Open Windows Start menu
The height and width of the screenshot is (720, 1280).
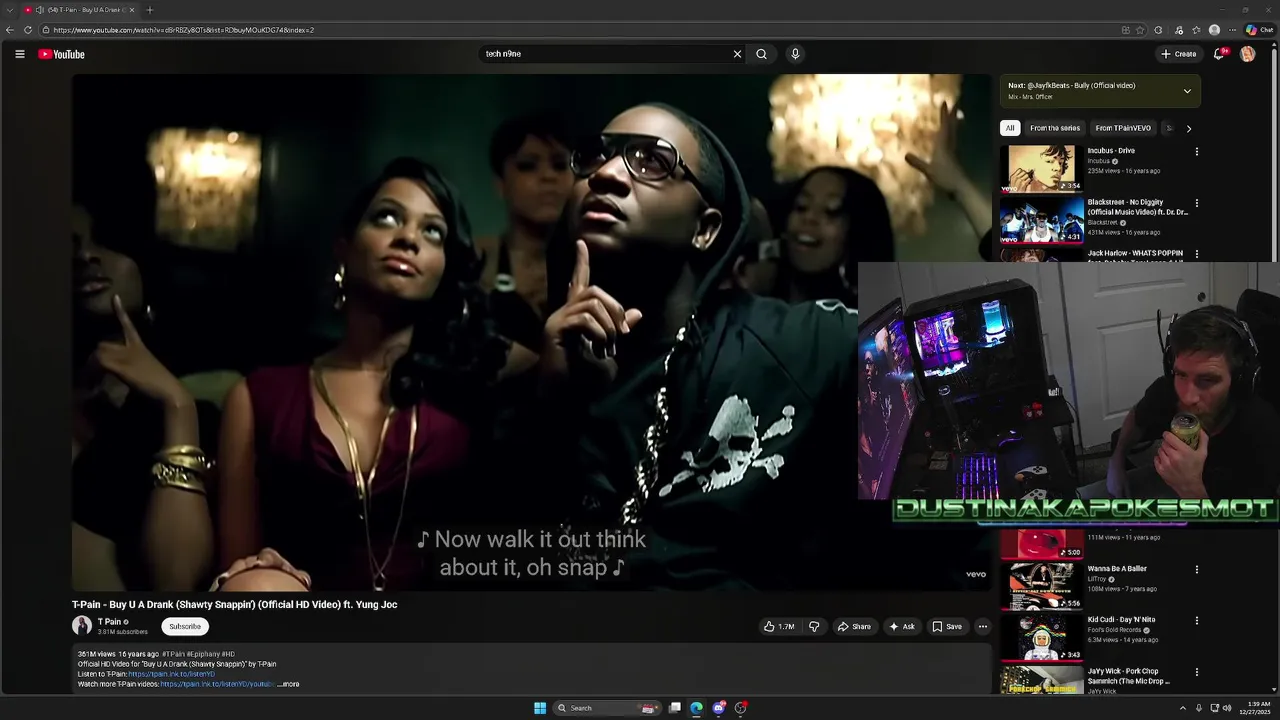pos(540,708)
